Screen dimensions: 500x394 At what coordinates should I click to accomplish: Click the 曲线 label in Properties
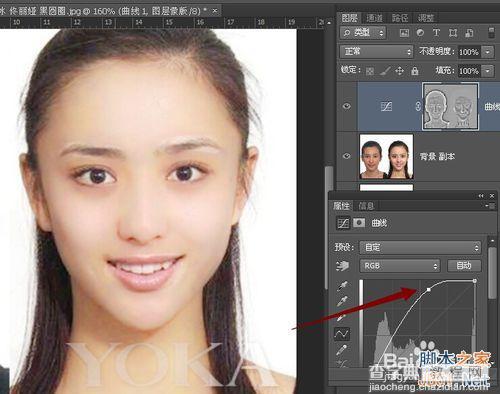[379, 223]
